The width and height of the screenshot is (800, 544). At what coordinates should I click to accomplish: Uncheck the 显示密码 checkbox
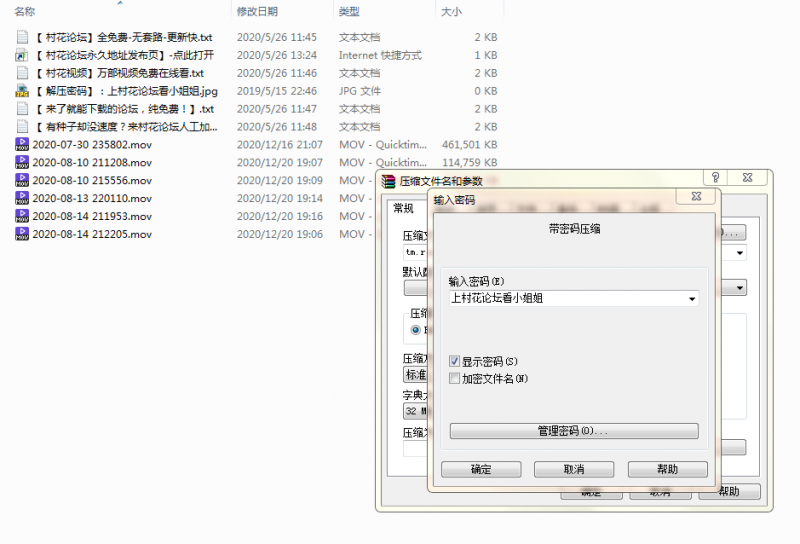[455, 361]
